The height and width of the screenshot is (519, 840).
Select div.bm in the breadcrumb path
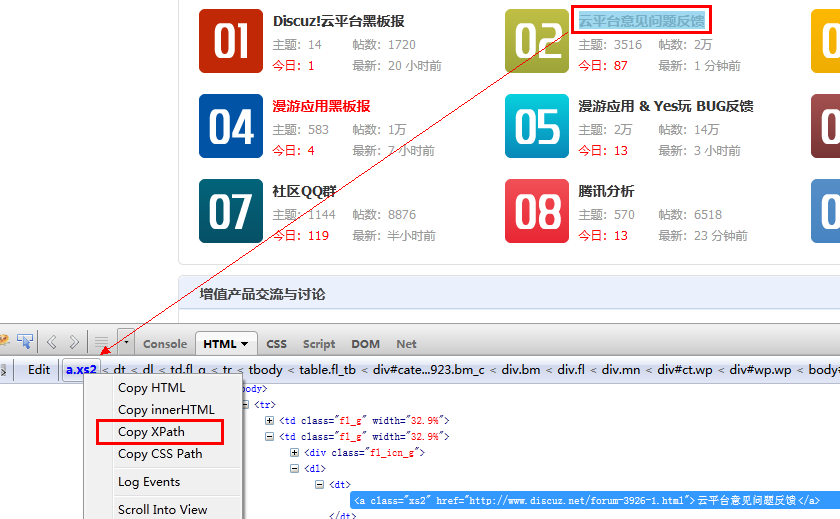(521, 370)
